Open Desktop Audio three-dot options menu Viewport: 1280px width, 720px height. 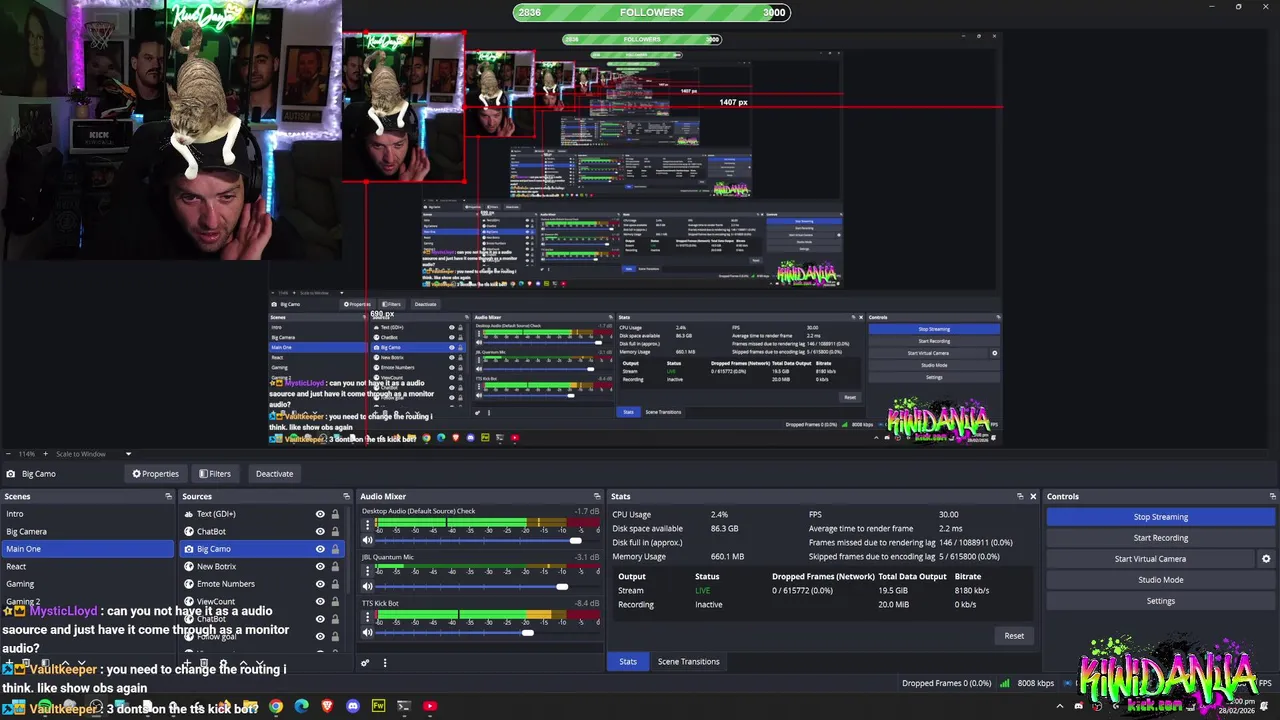[367, 524]
